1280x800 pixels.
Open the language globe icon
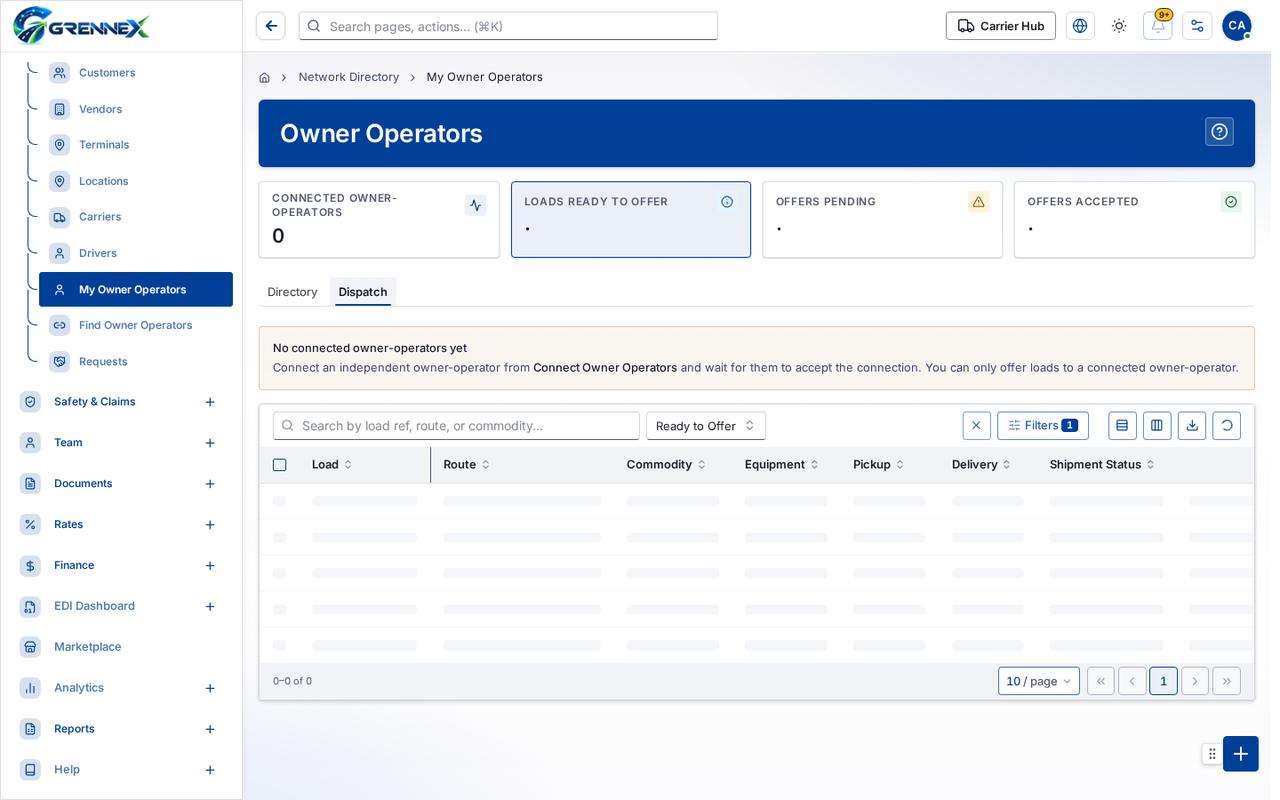click(1080, 26)
